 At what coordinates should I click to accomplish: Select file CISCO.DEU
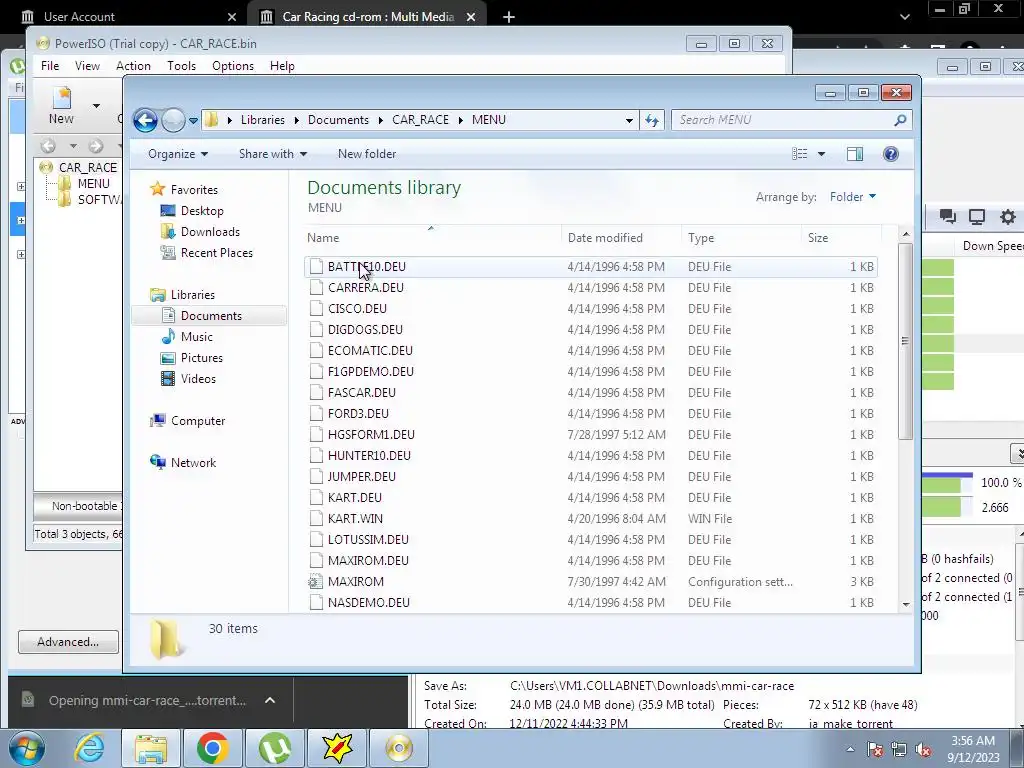click(590, 309)
